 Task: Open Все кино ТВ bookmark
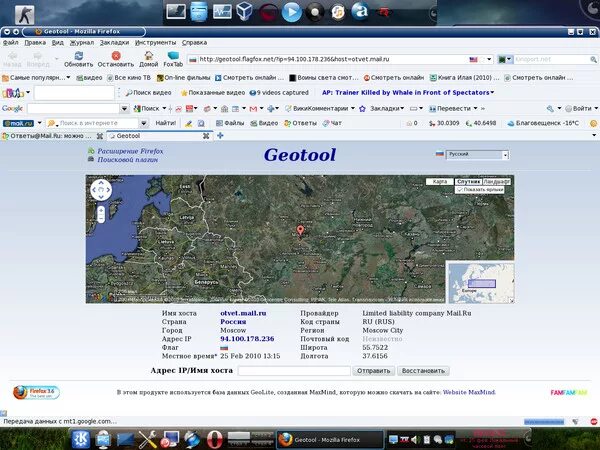coord(129,78)
